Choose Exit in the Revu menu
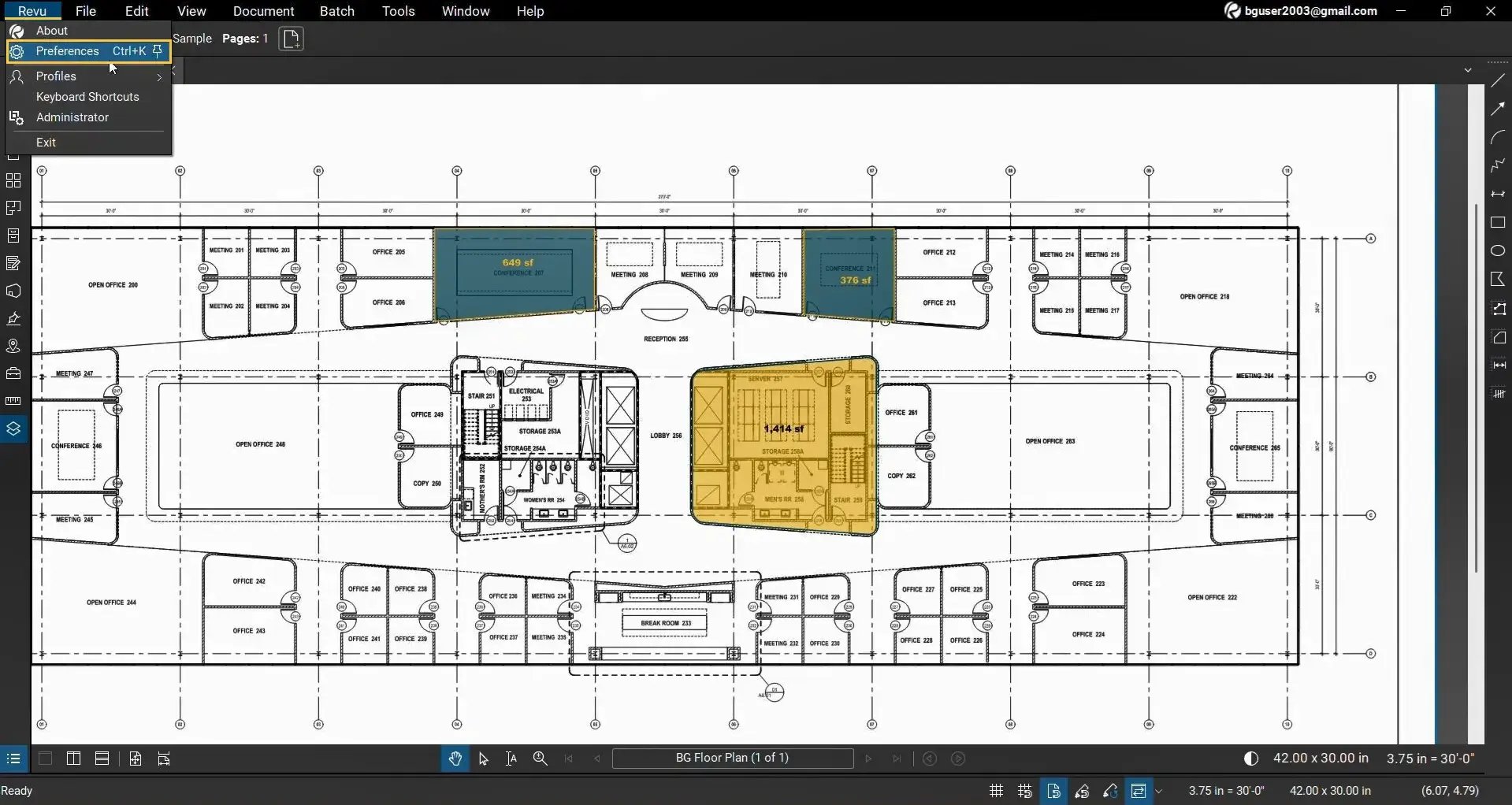The width and height of the screenshot is (1512, 805). tap(88, 143)
